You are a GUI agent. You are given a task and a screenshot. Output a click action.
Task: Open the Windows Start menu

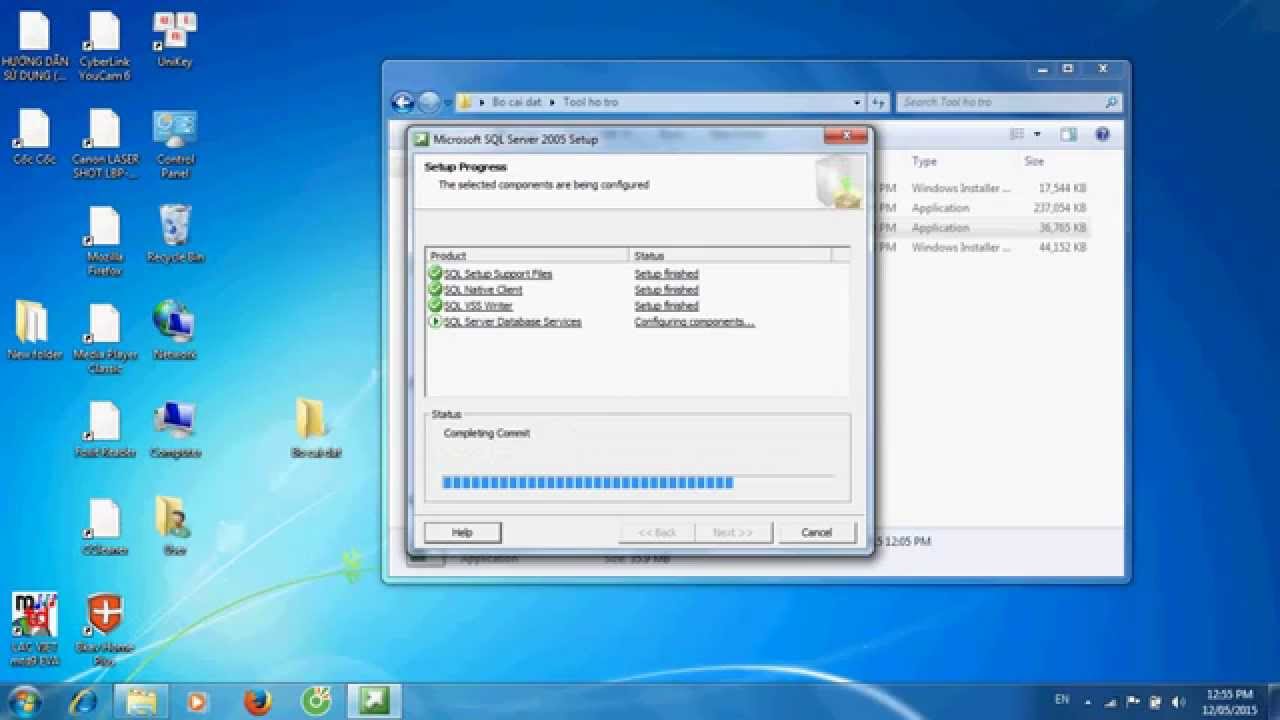click(24, 701)
